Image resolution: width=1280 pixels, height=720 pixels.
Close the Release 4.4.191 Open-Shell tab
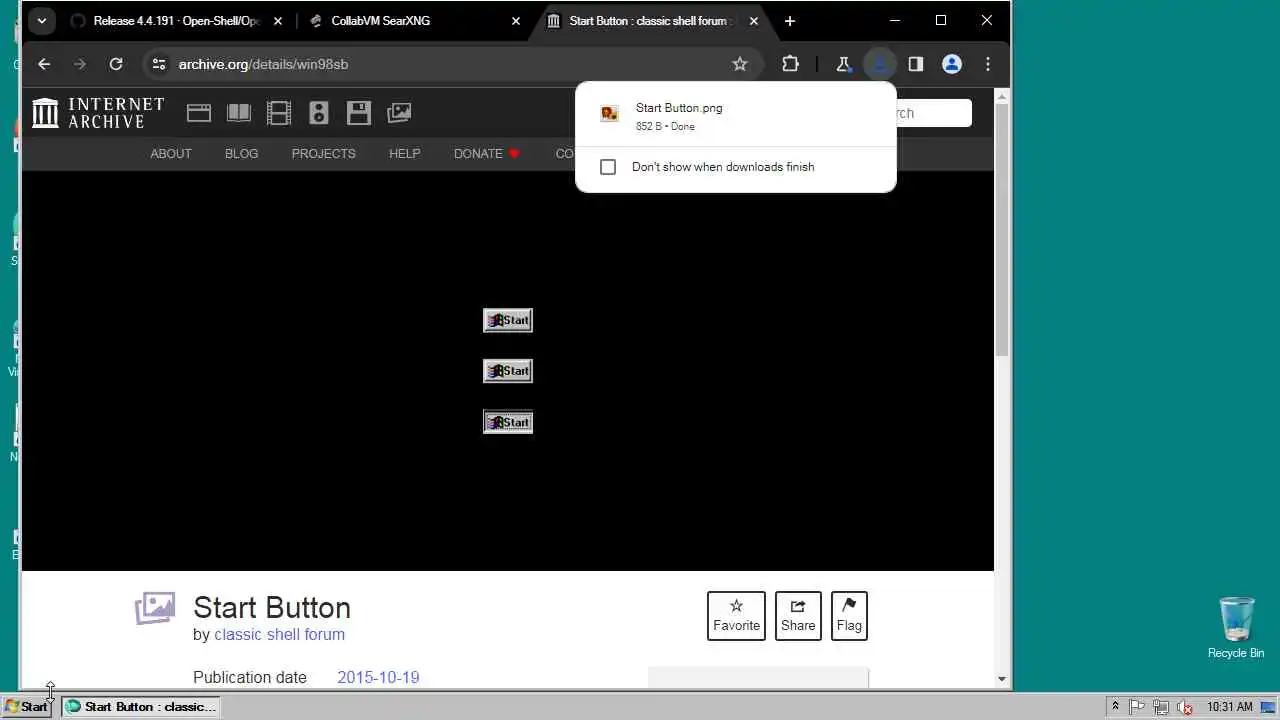277,21
